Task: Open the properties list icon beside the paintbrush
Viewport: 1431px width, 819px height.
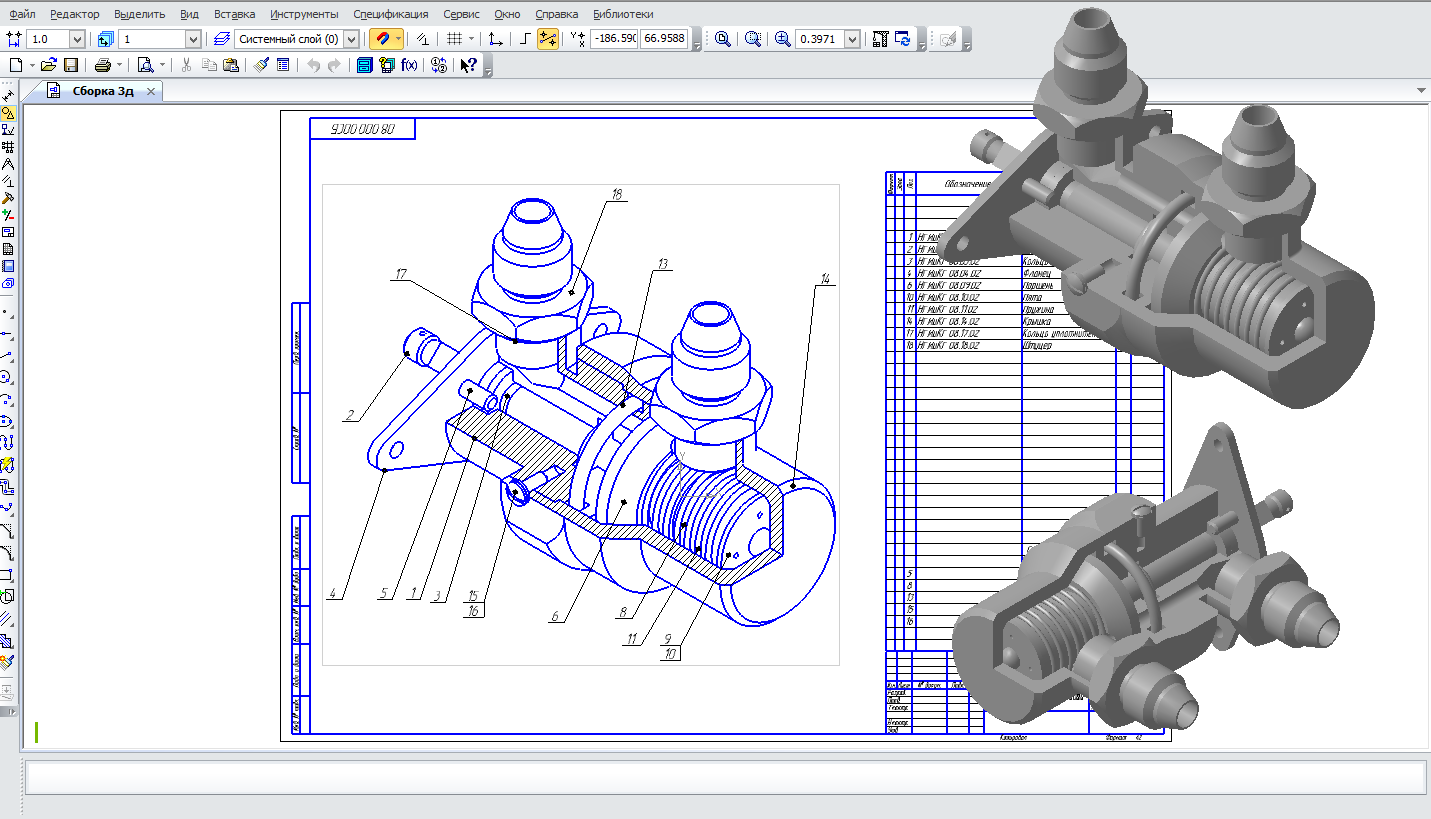Action: click(283, 65)
